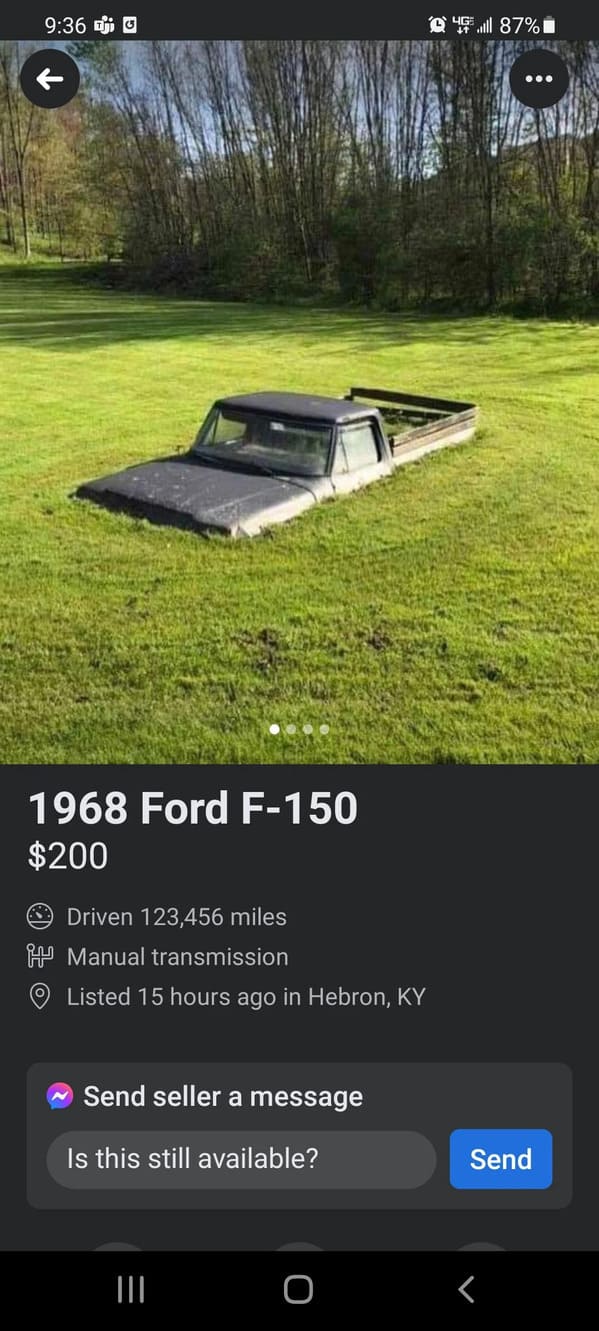Viewport: 599px width, 1331px height.
Task: Tap the alarm icon in status bar
Action: (x=437, y=25)
